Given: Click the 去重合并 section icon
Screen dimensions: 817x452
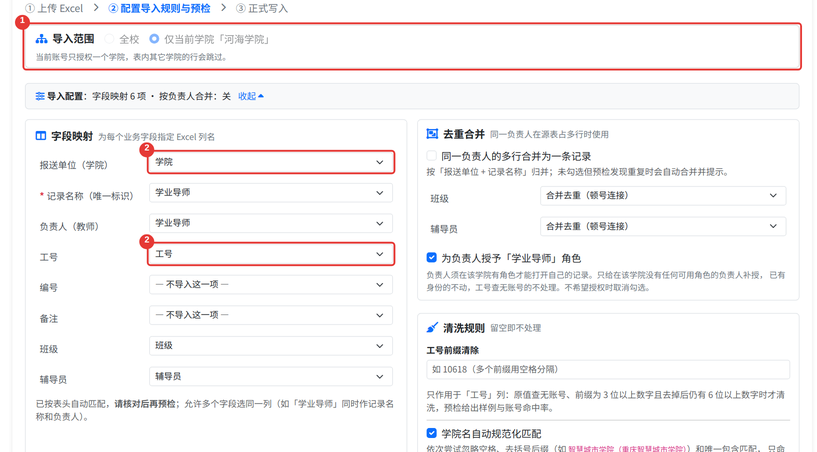Looking at the screenshot, I should click(x=432, y=134).
